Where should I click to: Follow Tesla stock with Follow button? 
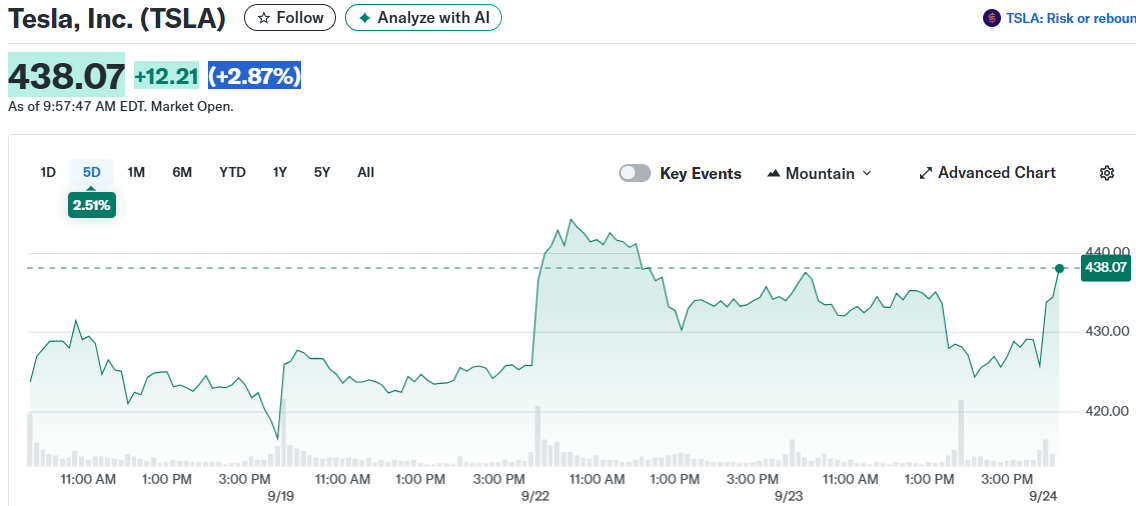click(290, 18)
